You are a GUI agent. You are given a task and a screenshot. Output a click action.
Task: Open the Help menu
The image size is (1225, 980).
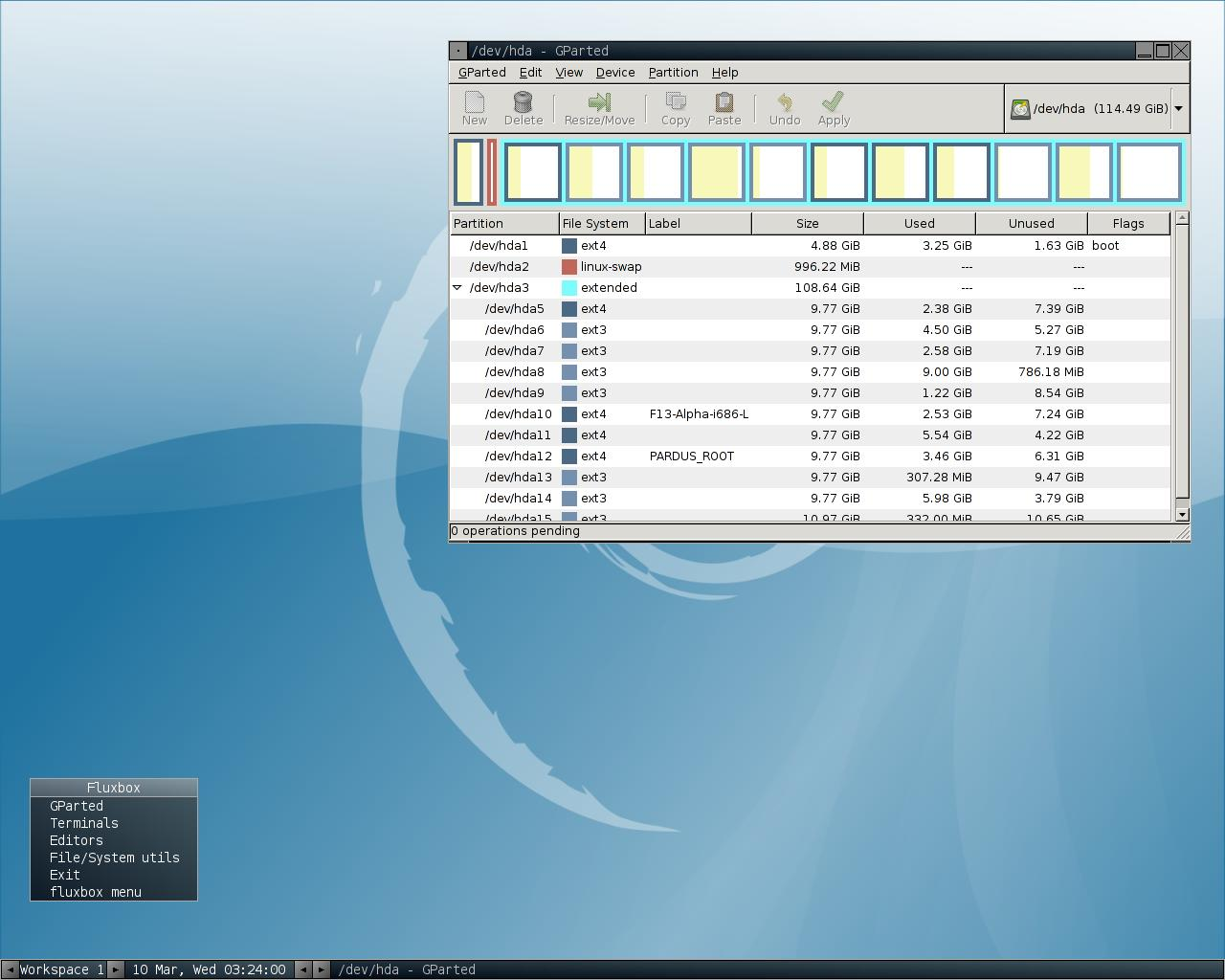pyautogui.click(x=725, y=73)
